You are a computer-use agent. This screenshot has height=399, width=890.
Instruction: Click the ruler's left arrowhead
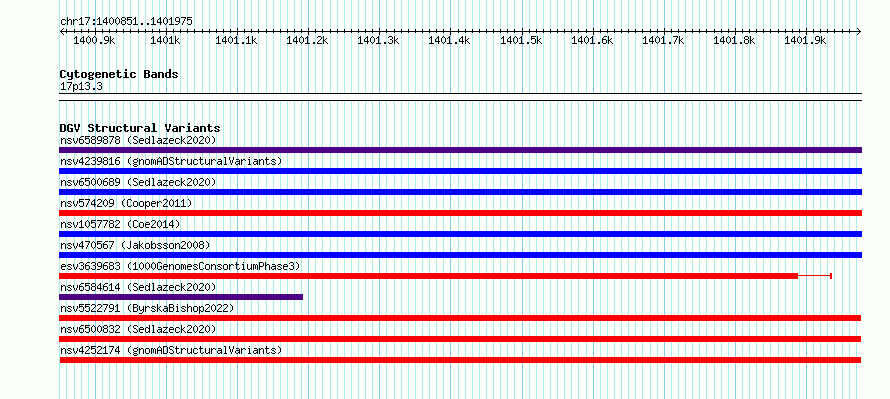tap(62, 31)
